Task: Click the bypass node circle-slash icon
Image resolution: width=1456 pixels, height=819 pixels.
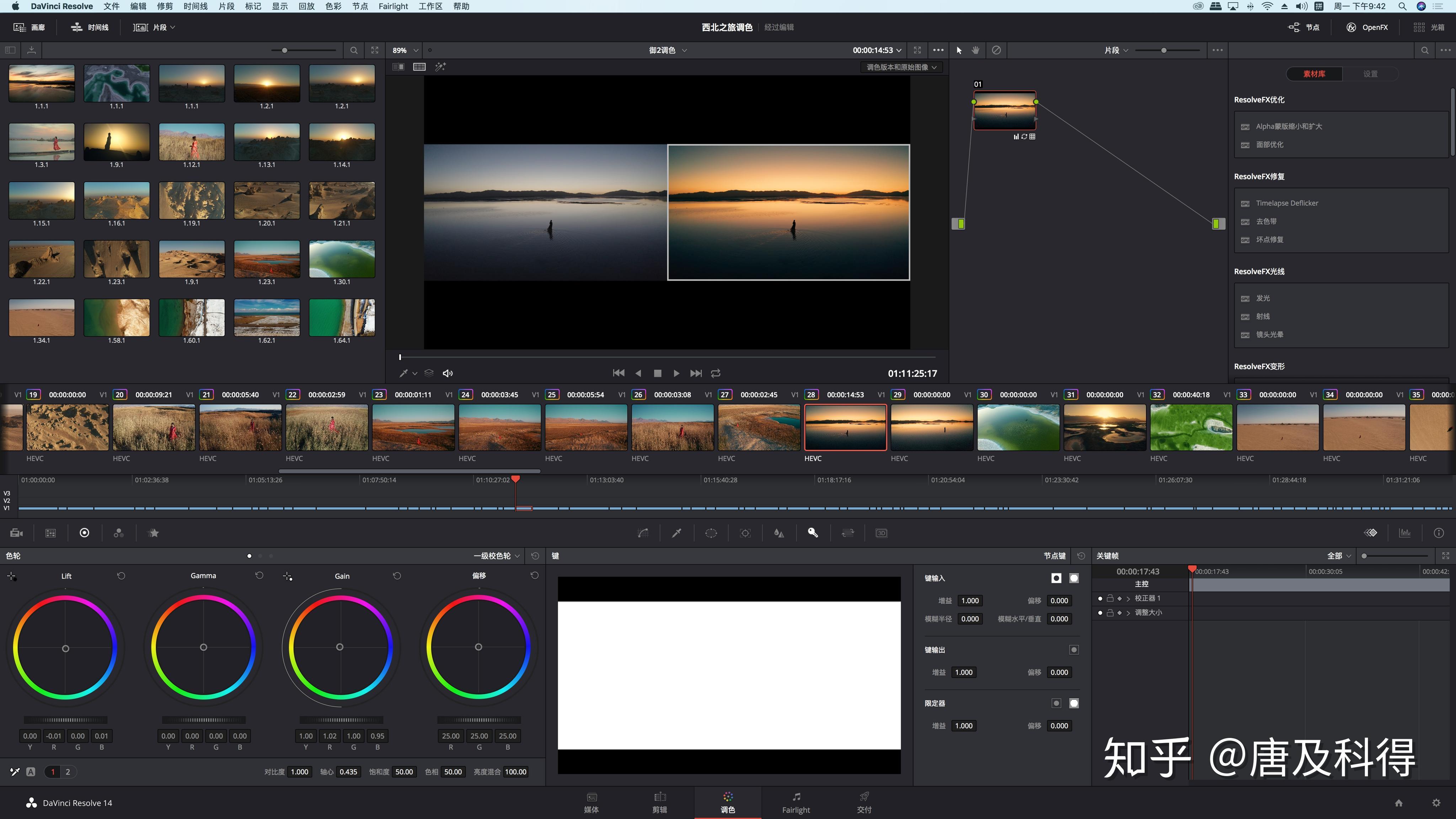Action: 996,50
